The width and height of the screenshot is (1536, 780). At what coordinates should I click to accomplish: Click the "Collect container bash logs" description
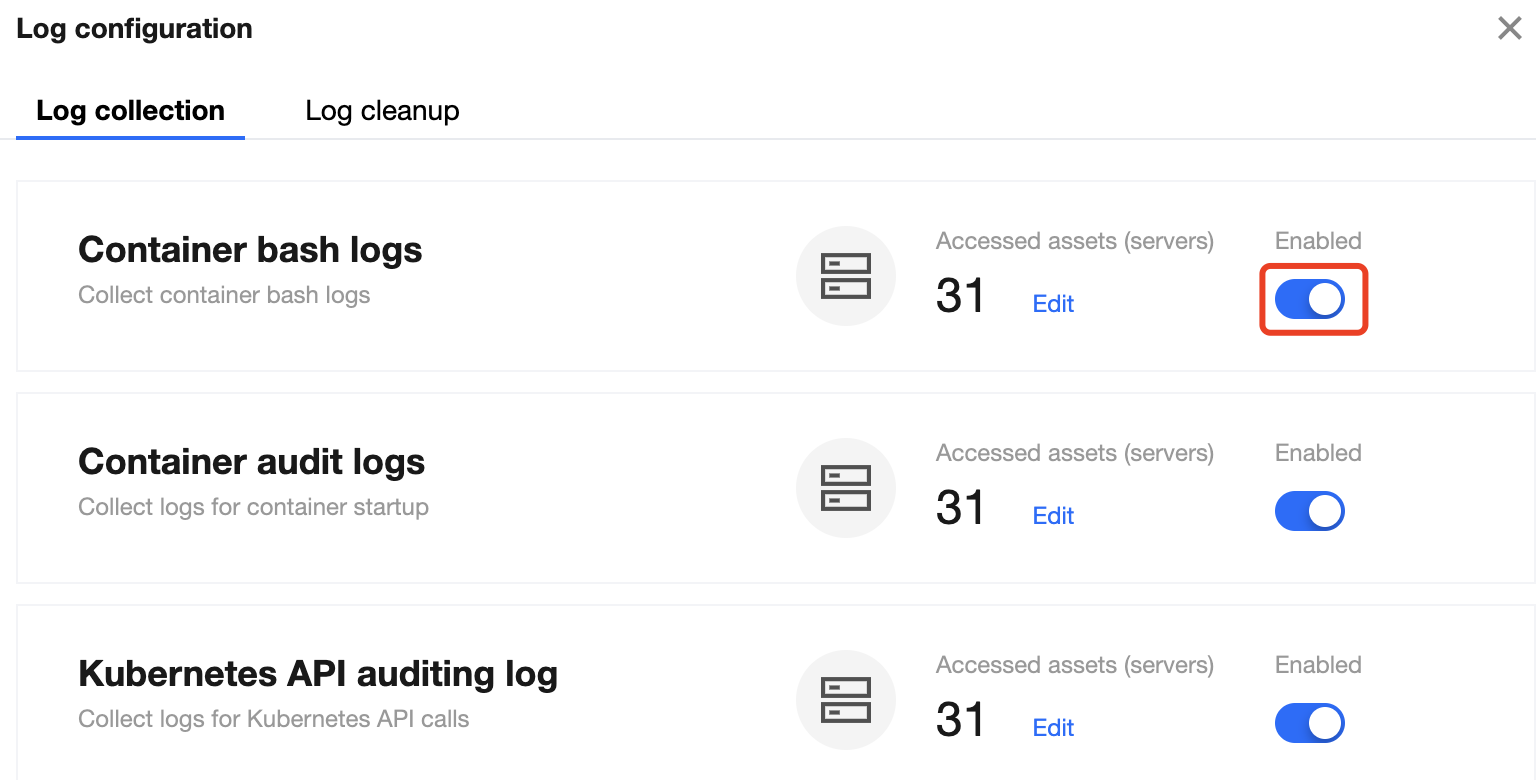pyautogui.click(x=224, y=295)
